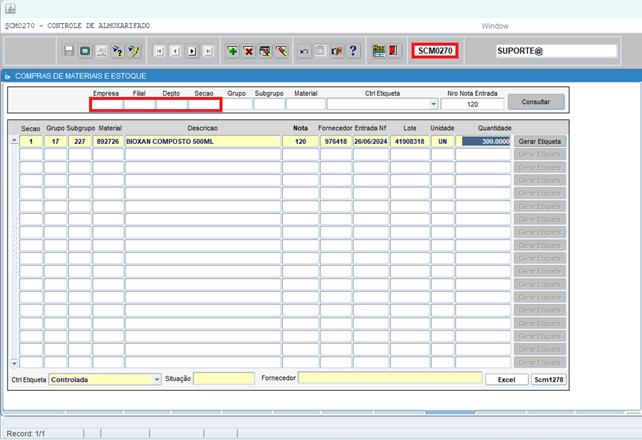Select Lote cell 41908318

[409, 141]
